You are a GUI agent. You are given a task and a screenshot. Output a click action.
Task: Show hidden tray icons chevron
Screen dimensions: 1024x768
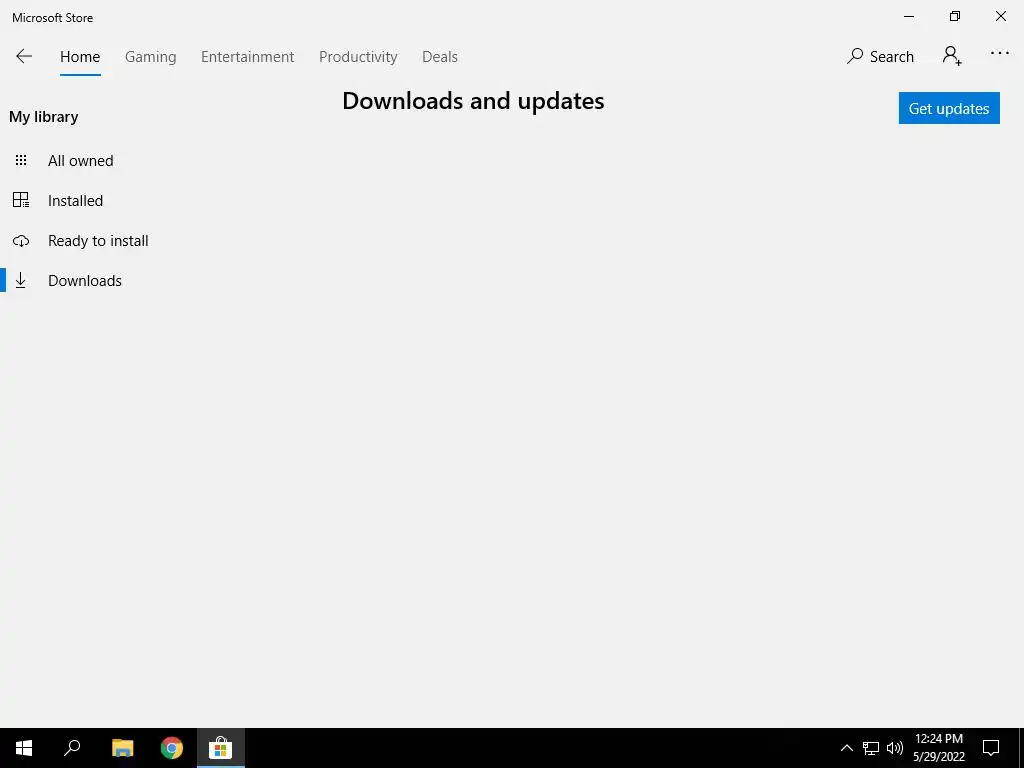(x=846, y=748)
